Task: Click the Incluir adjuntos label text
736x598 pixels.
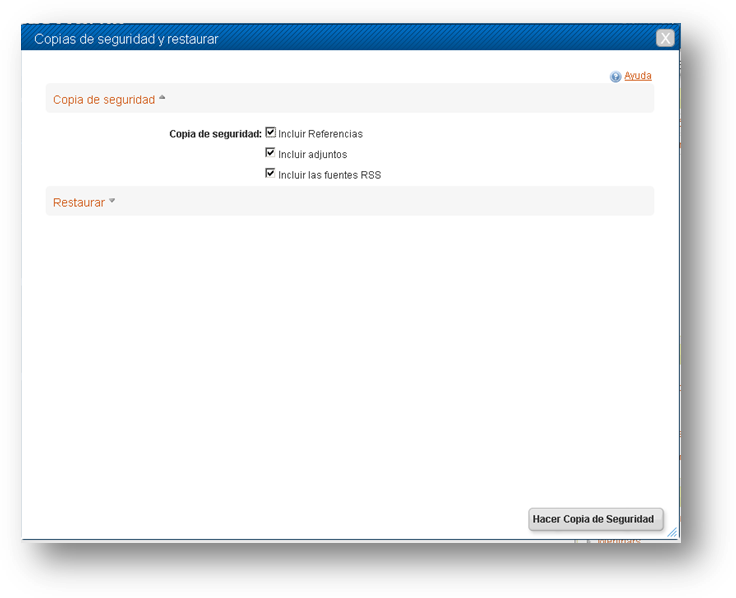Action: (x=313, y=154)
